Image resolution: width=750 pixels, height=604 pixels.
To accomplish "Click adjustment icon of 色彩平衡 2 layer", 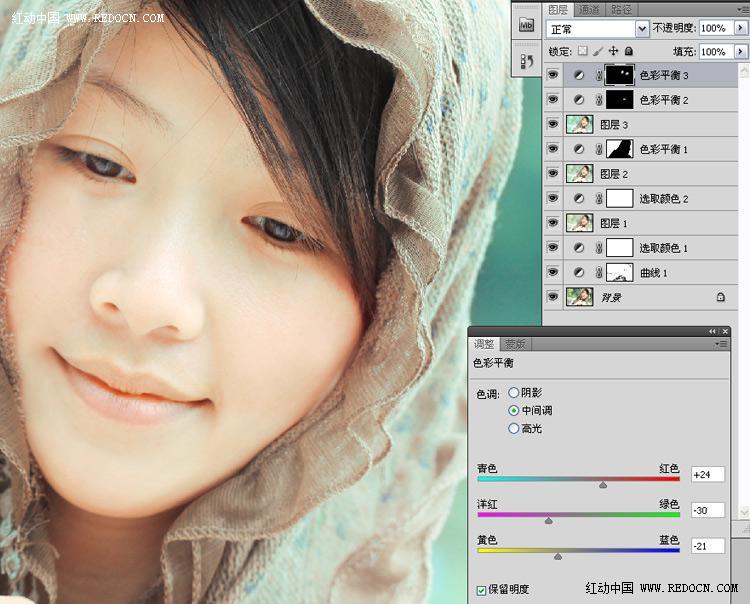I will (x=579, y=100).
